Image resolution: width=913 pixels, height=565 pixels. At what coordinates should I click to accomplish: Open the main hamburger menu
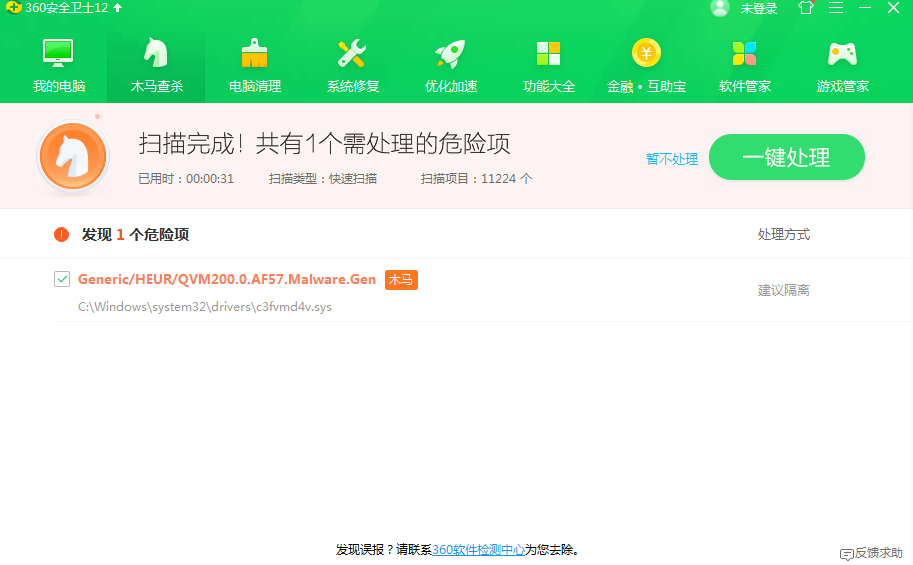[836, 8]
